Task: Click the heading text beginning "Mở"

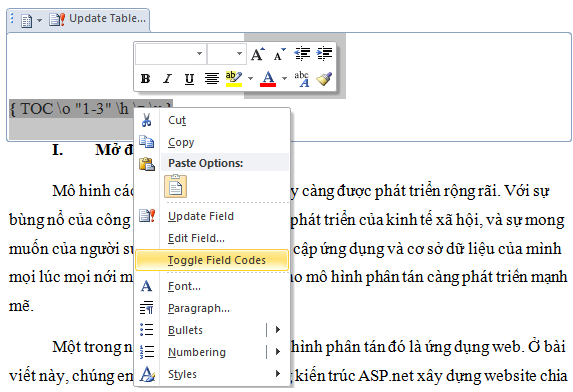Action: tap(114, 149)
